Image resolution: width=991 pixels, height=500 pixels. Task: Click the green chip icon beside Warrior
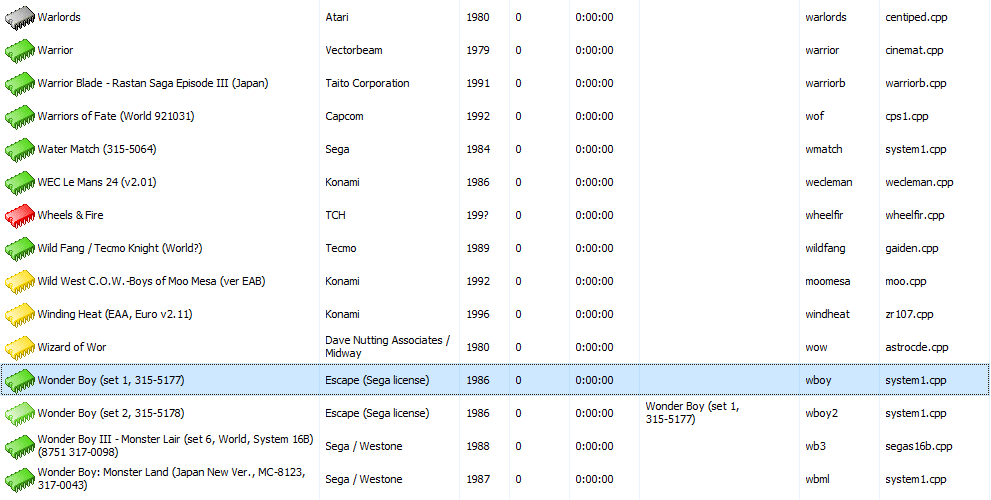(x=20, y=51)
